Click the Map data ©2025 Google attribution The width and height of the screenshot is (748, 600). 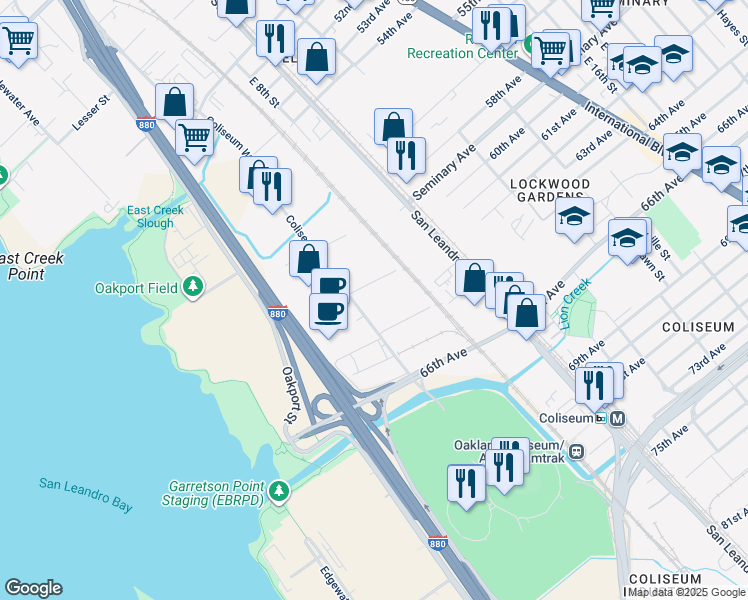[x=686, y=592]
